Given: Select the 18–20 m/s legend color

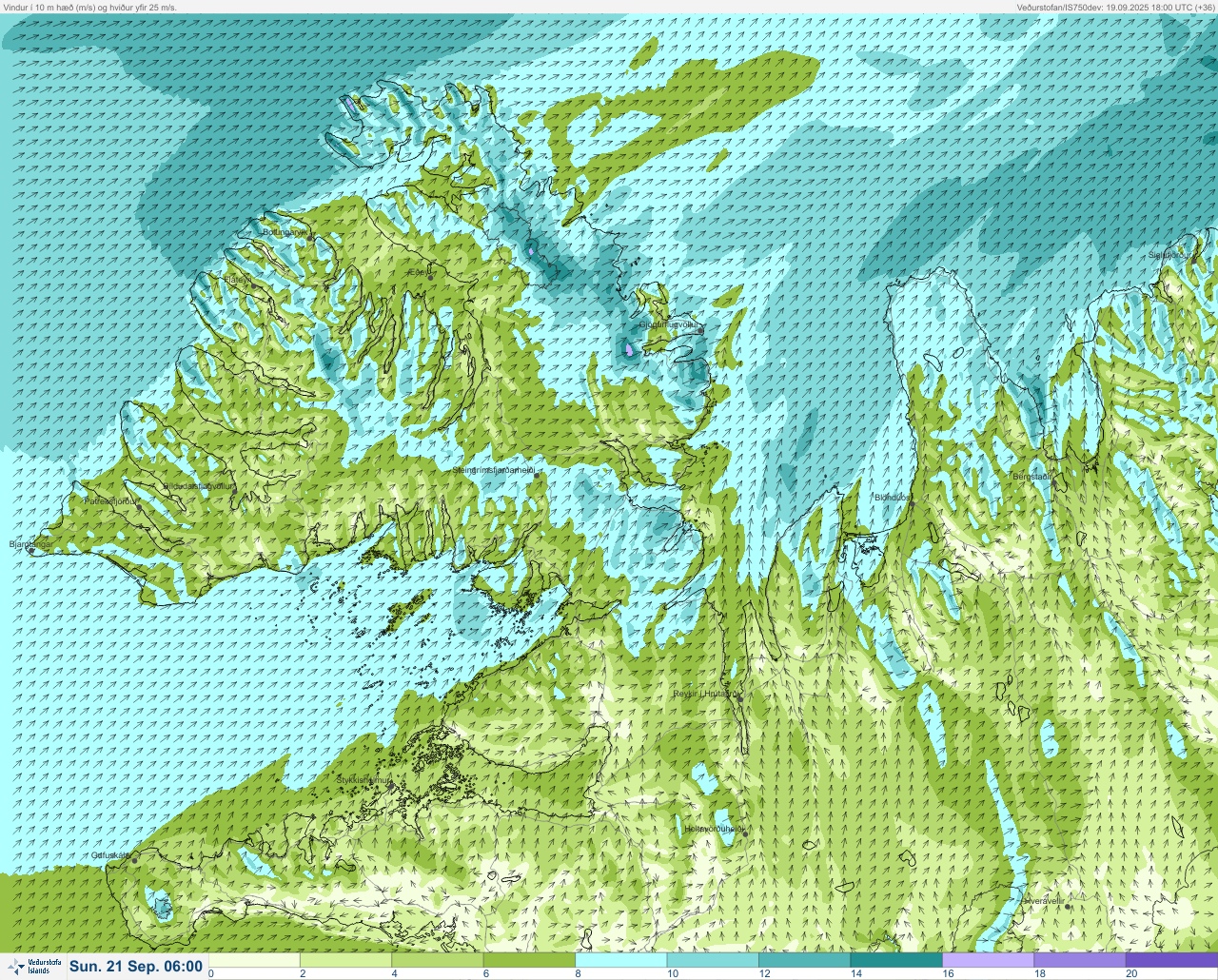Looking at the screenshot, I should 1079,960.
